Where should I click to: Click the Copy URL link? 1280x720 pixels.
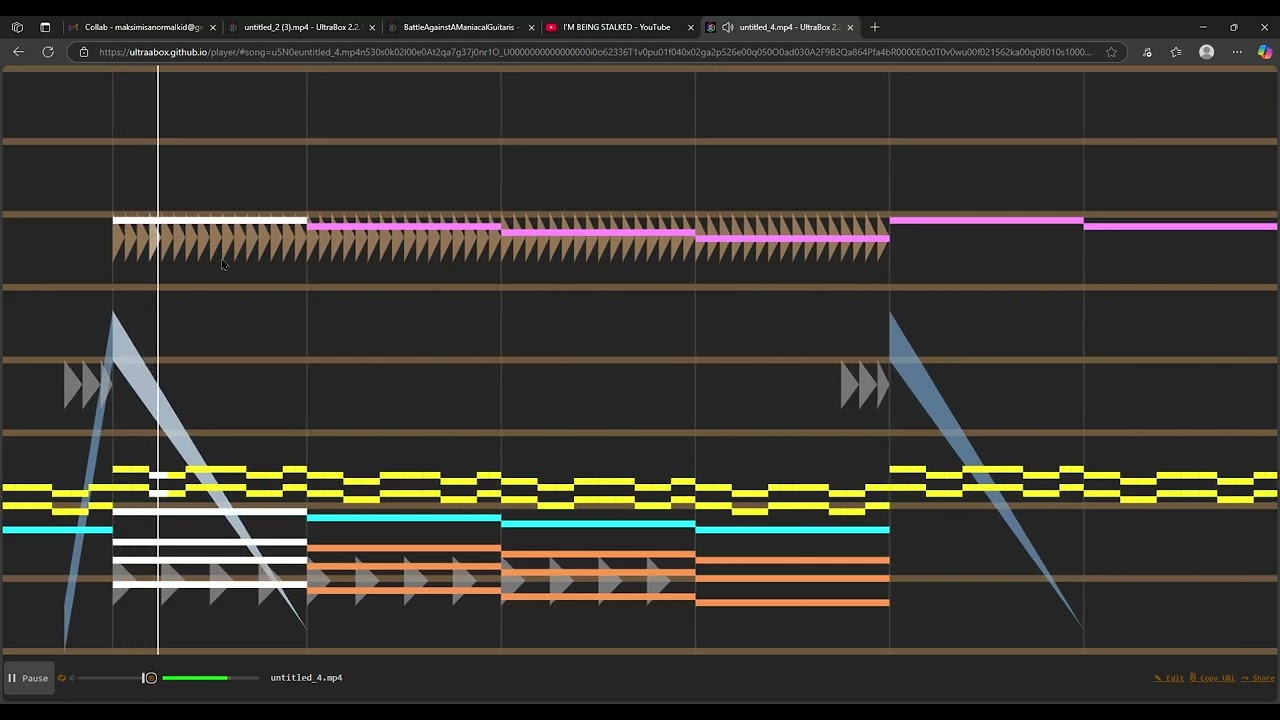pos(1212,678)
